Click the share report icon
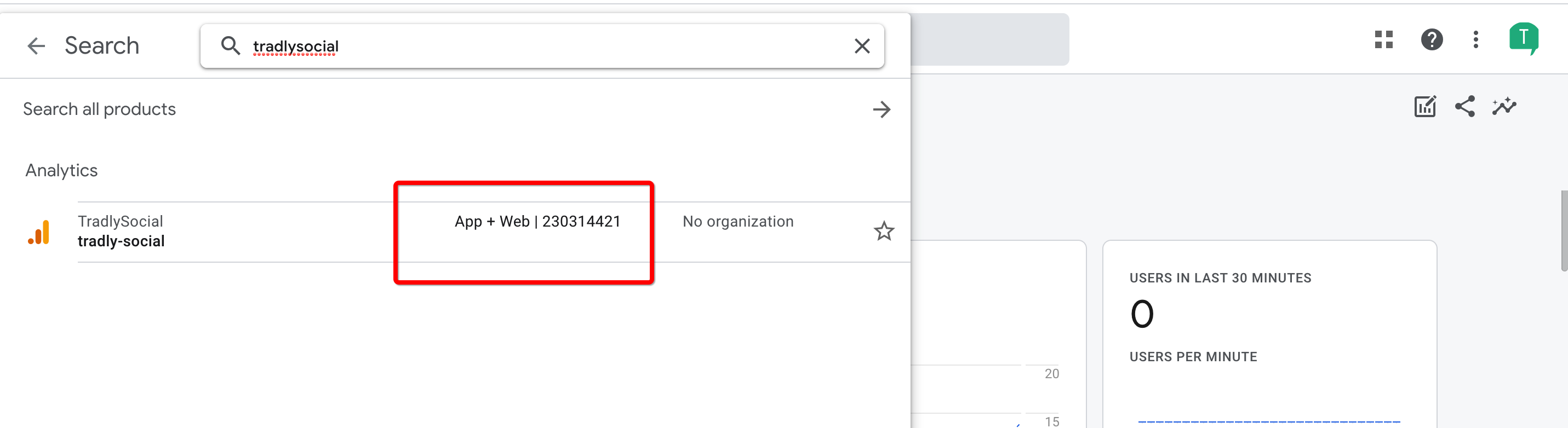This screenshot has width=1568, height=428. point(1464,107)
